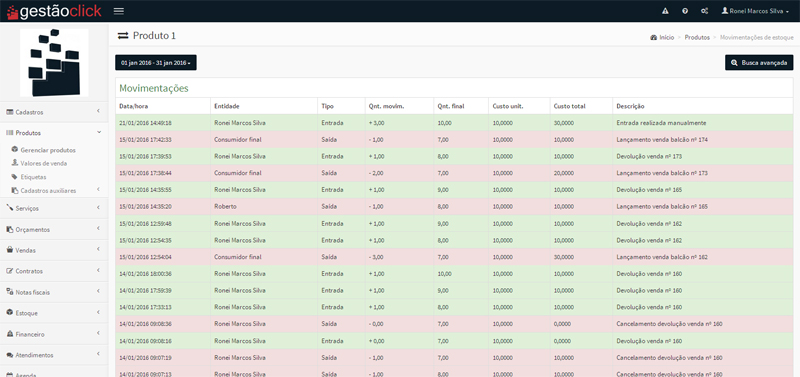Viewport: 800px width, 377px height.
Task: Click the Serviços chevron arrow
Action: pos(98,208)
